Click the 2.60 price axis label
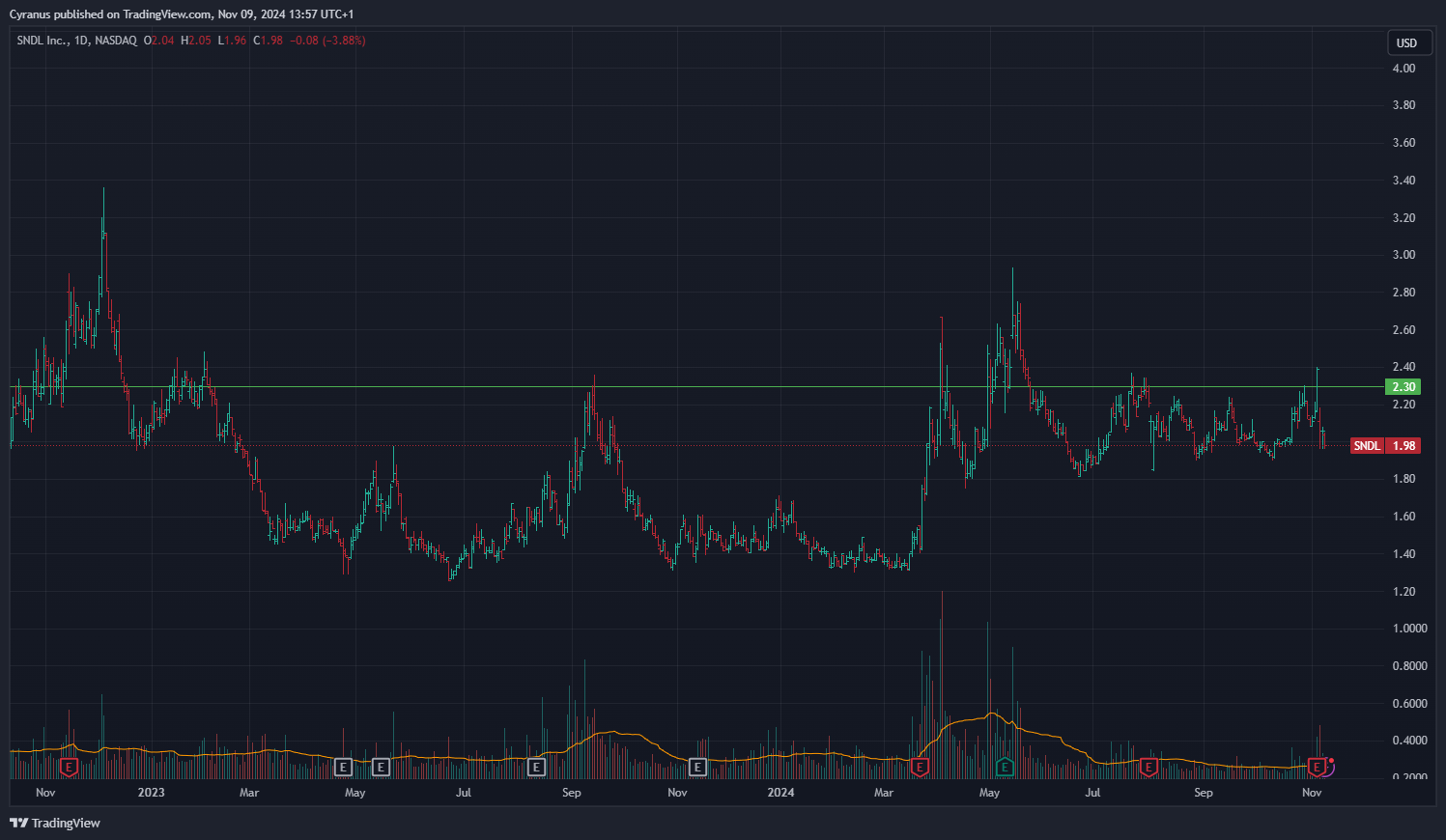 tap(1403, 330)
